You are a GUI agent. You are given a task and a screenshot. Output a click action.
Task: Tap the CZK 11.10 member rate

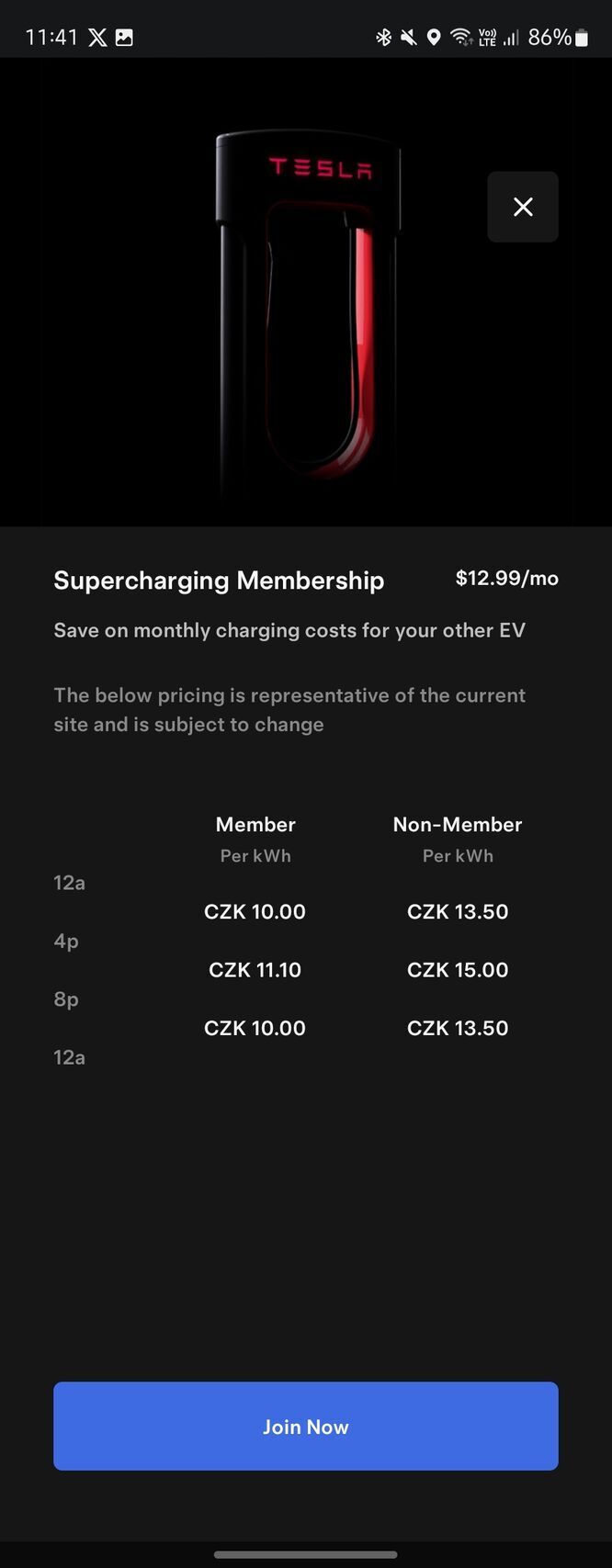click(255, 969)
